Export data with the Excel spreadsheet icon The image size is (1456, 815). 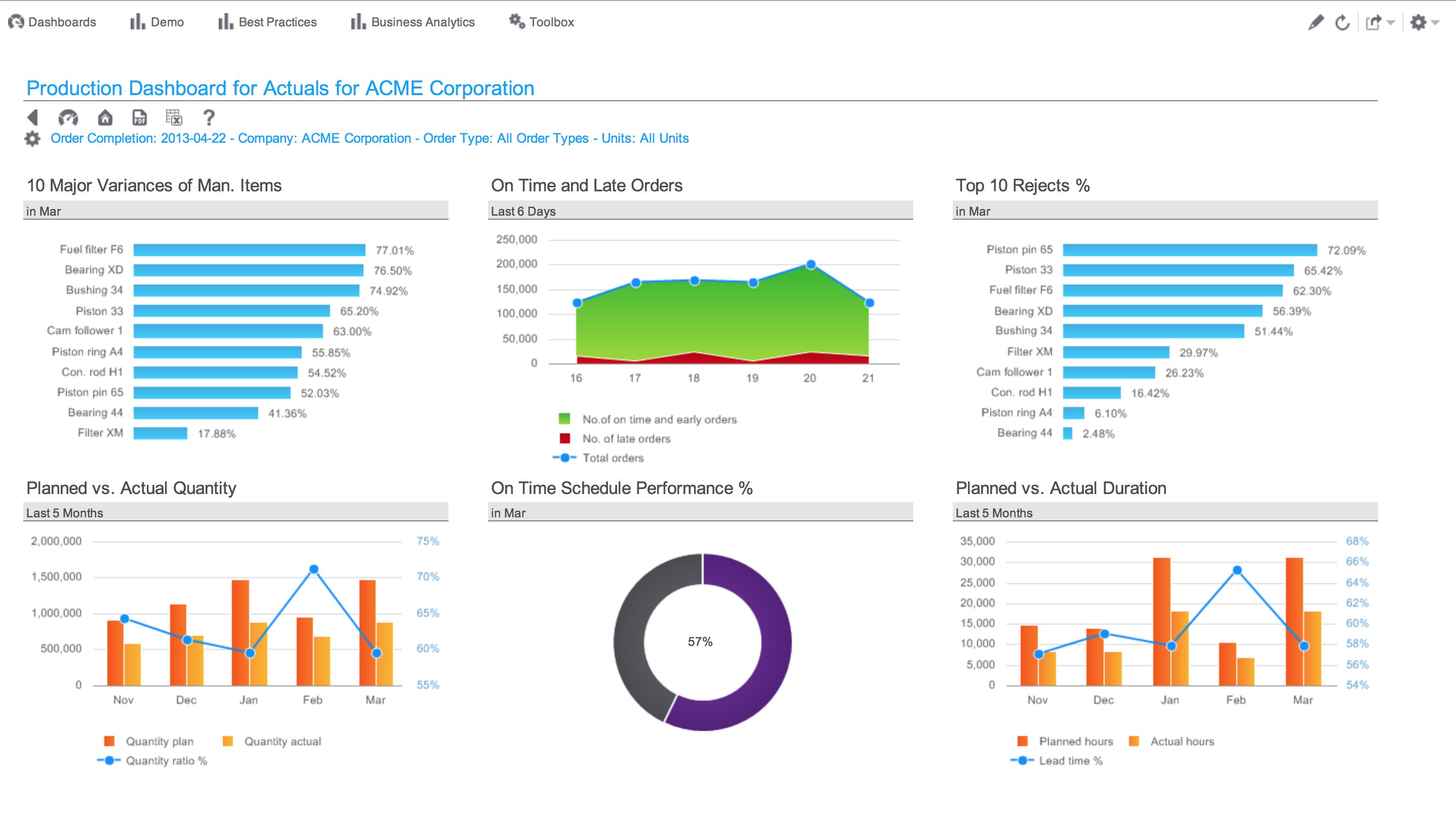pyautogui.click(x=174, y=117)
